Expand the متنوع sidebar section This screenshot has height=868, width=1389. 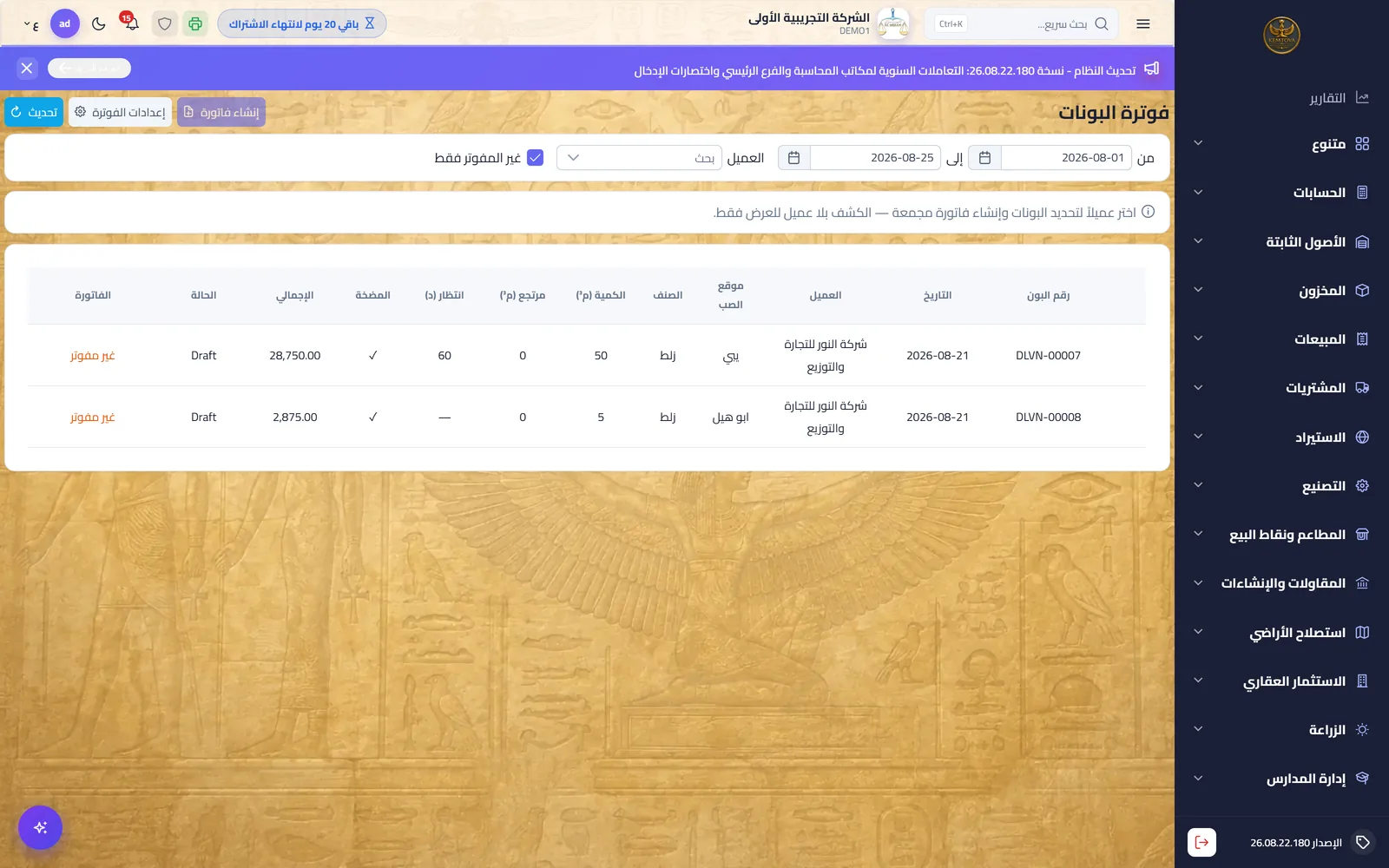1282,144
